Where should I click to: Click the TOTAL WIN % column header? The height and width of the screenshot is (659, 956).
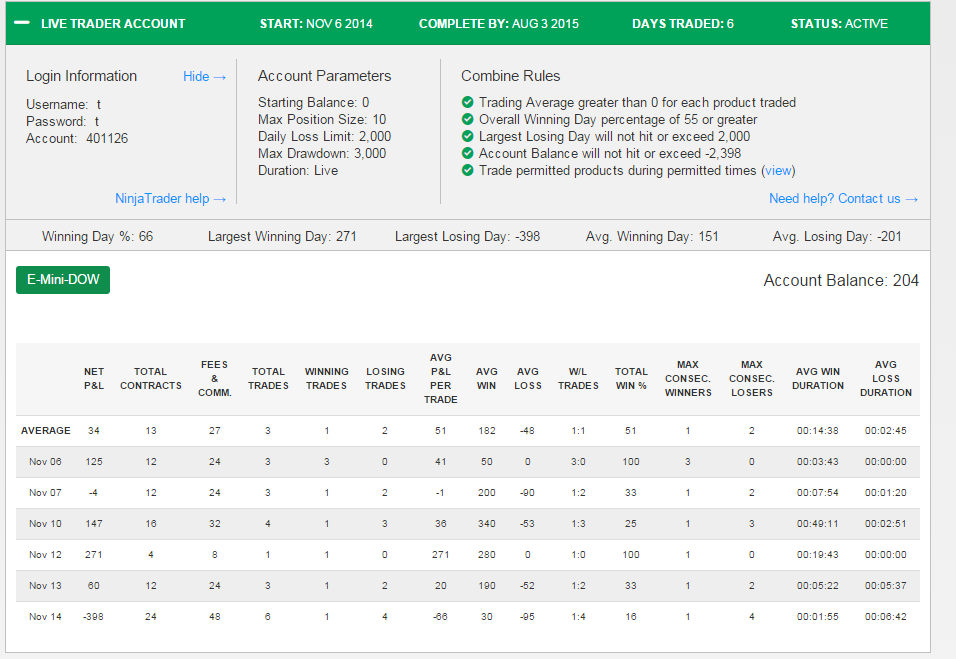coord(631,379)
